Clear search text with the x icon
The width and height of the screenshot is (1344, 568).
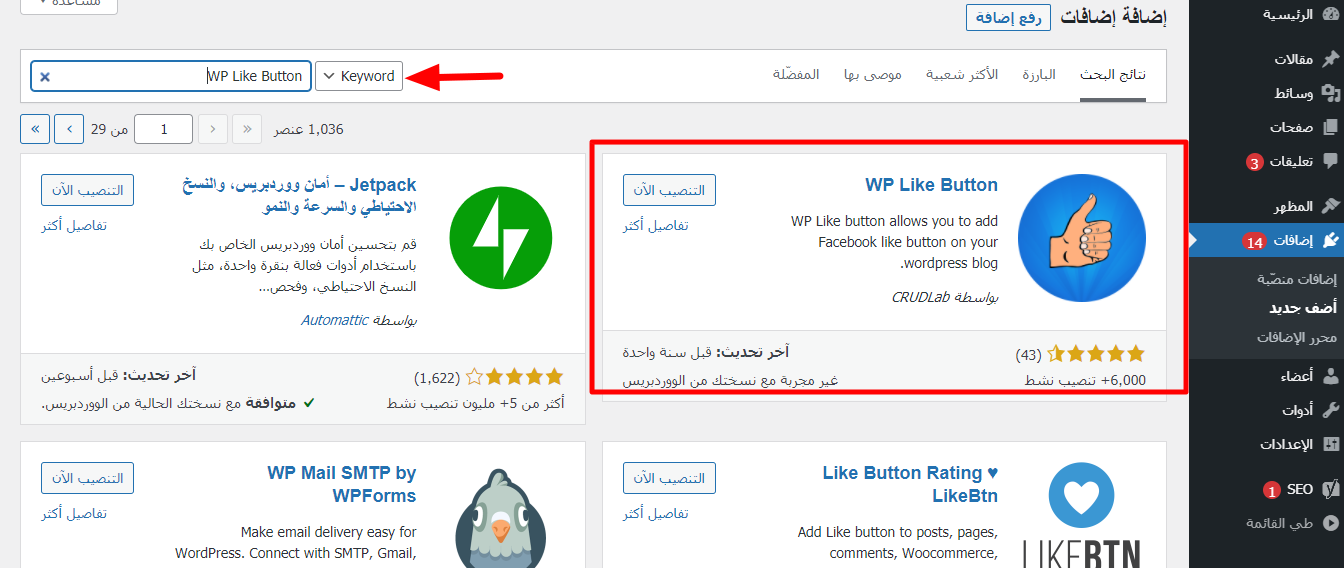(x=45, y=77)
